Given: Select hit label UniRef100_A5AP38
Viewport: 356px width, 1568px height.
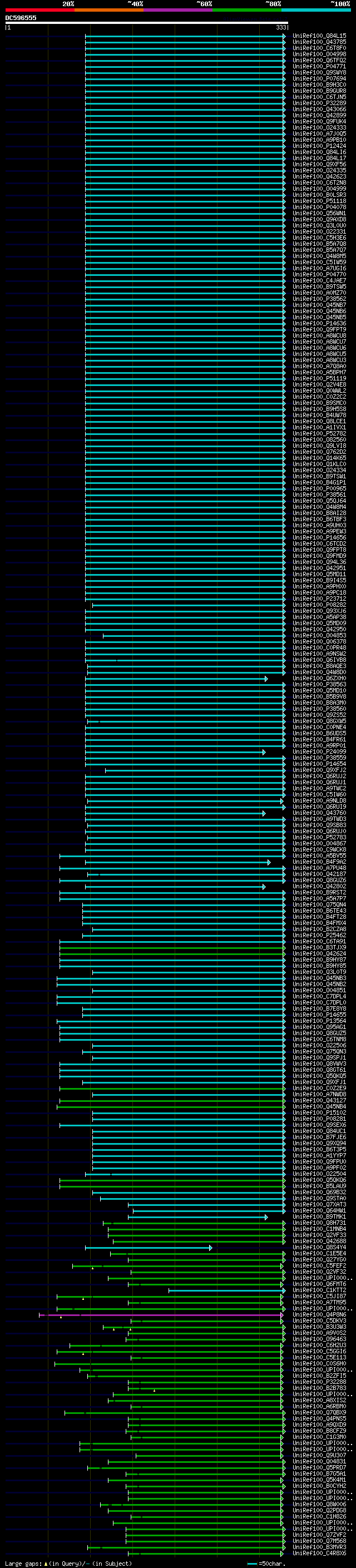Looking at the screenshot, I should (x=319, y=617).
